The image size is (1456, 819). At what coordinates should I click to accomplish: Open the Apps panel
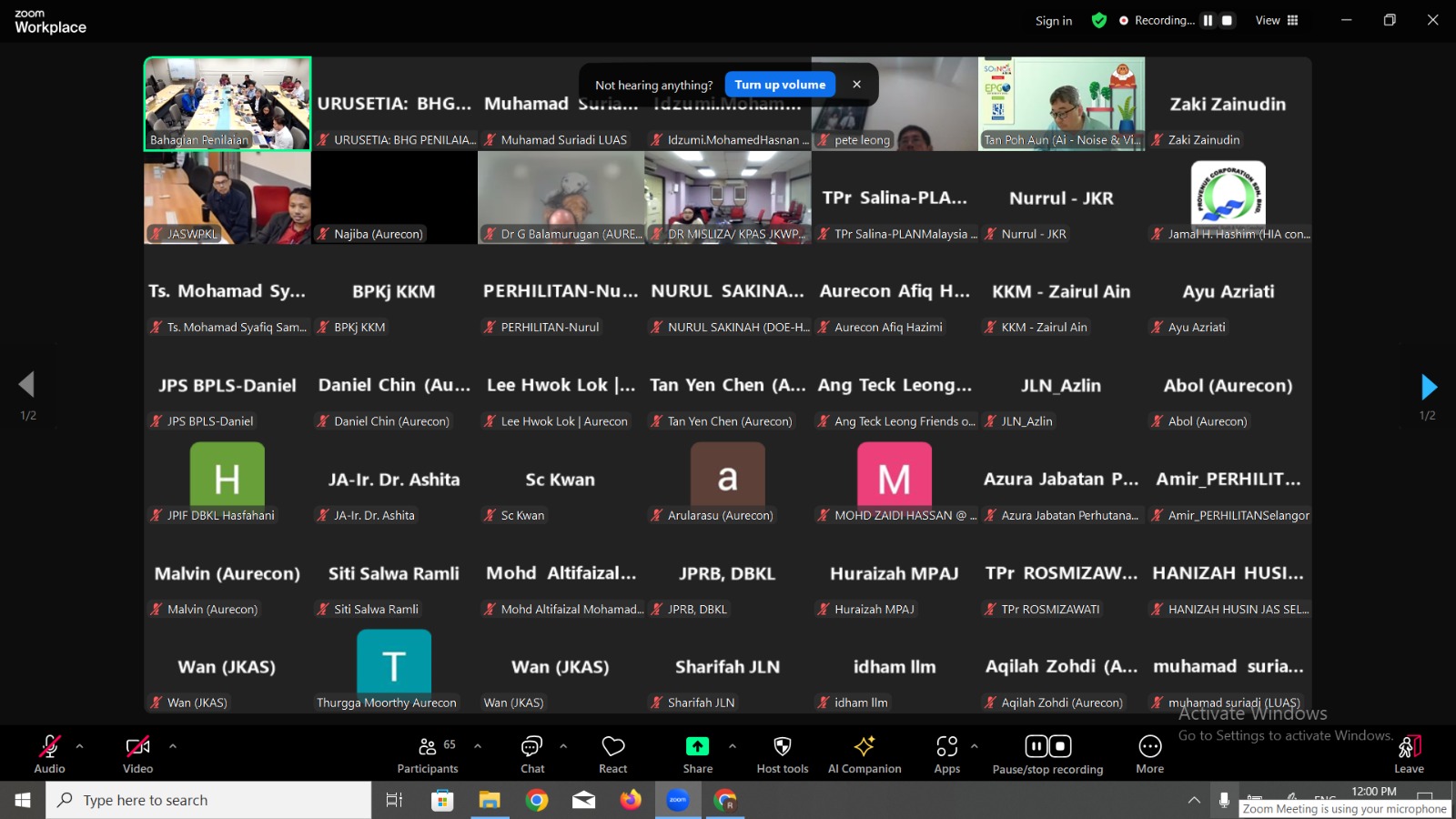(x=947, y=753)
